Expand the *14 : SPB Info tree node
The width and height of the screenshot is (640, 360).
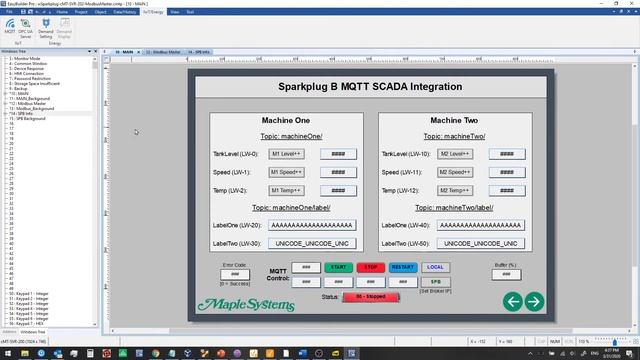[x=5, y=113]
